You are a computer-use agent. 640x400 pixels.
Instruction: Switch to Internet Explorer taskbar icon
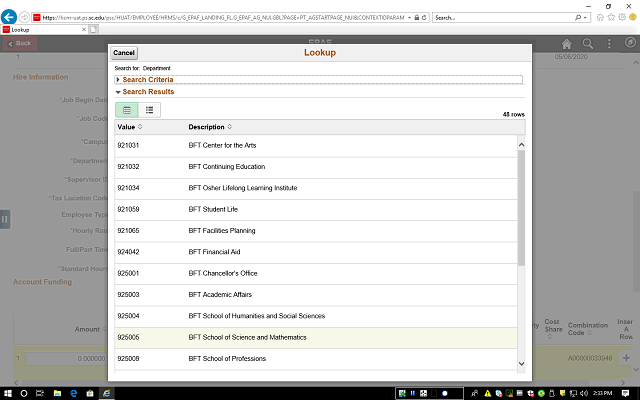click(107, 393)
